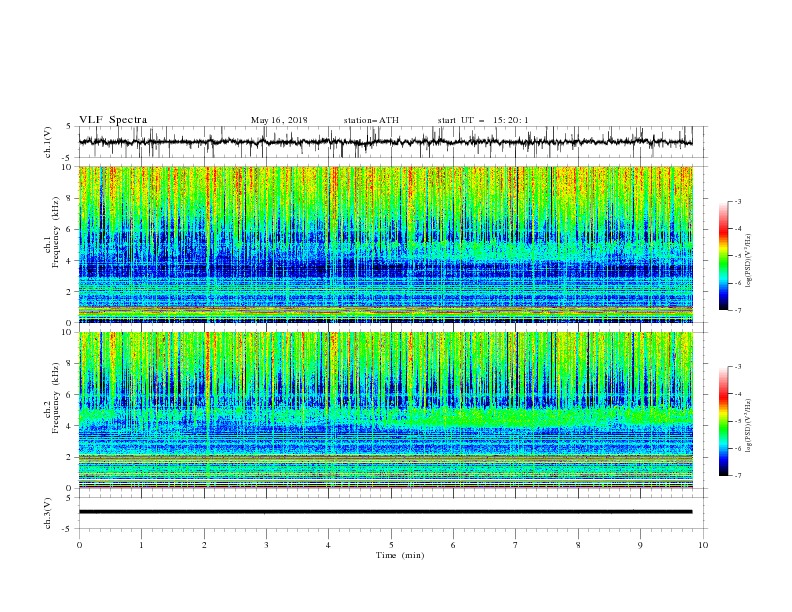Click time axis tick label '6'
Viewport: 792px width, 612px height.
click(x=454, y=545)
